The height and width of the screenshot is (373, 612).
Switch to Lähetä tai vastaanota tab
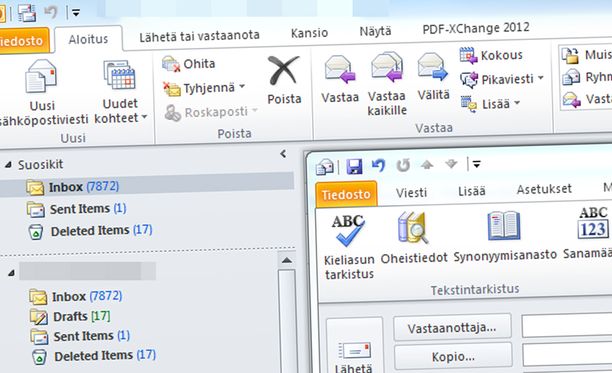pos(199,36)
